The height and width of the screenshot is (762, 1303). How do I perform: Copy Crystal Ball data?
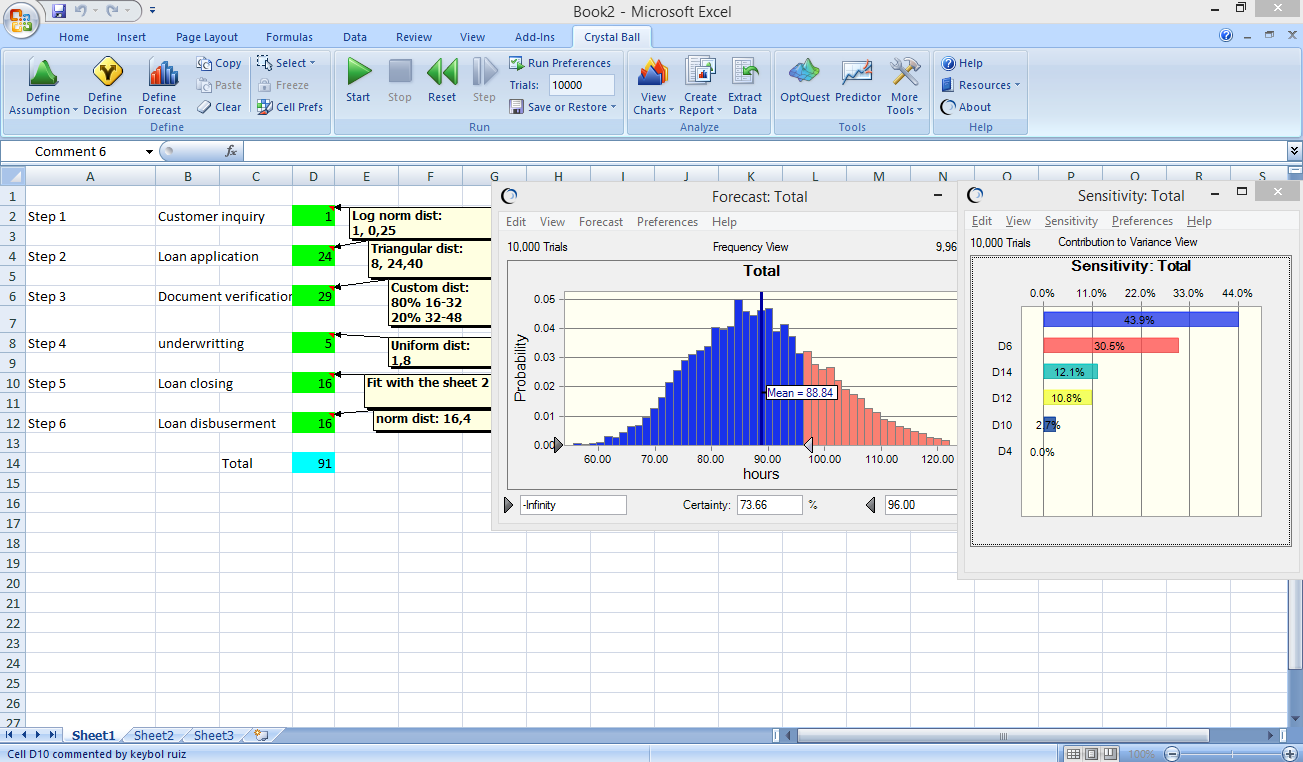pyautogui.click(x=219, y=63)
